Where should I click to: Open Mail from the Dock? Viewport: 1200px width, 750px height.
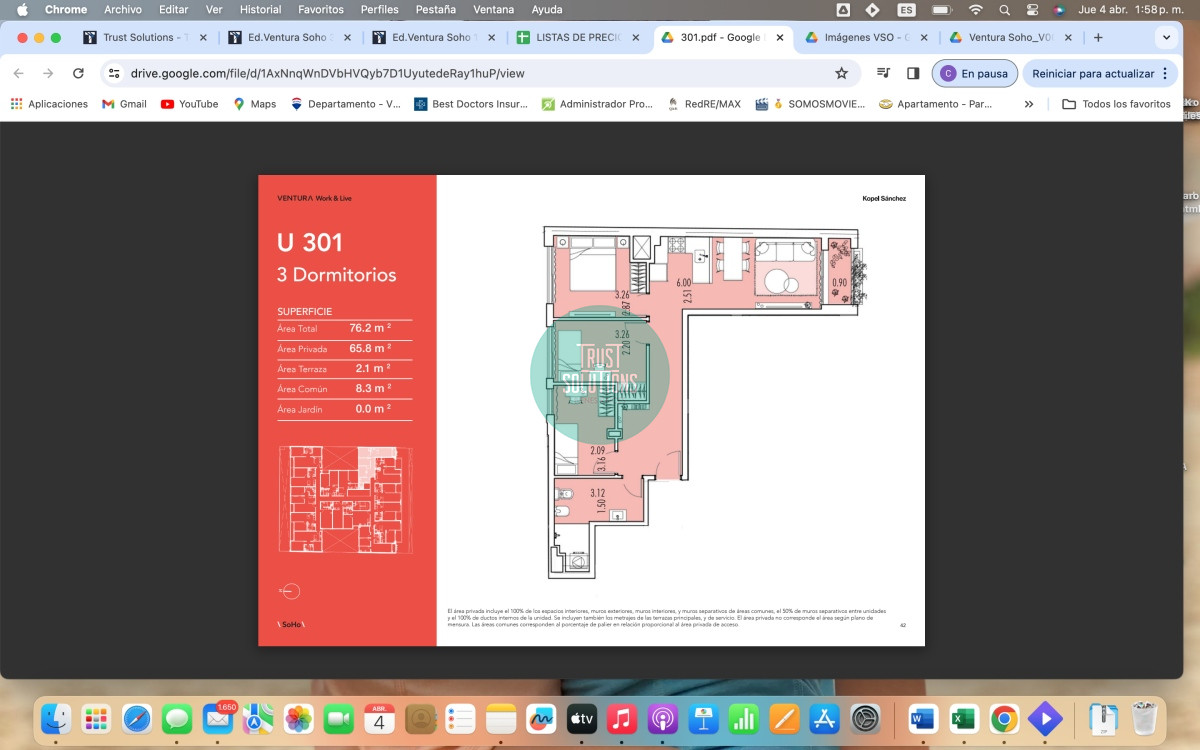point(218,718)
